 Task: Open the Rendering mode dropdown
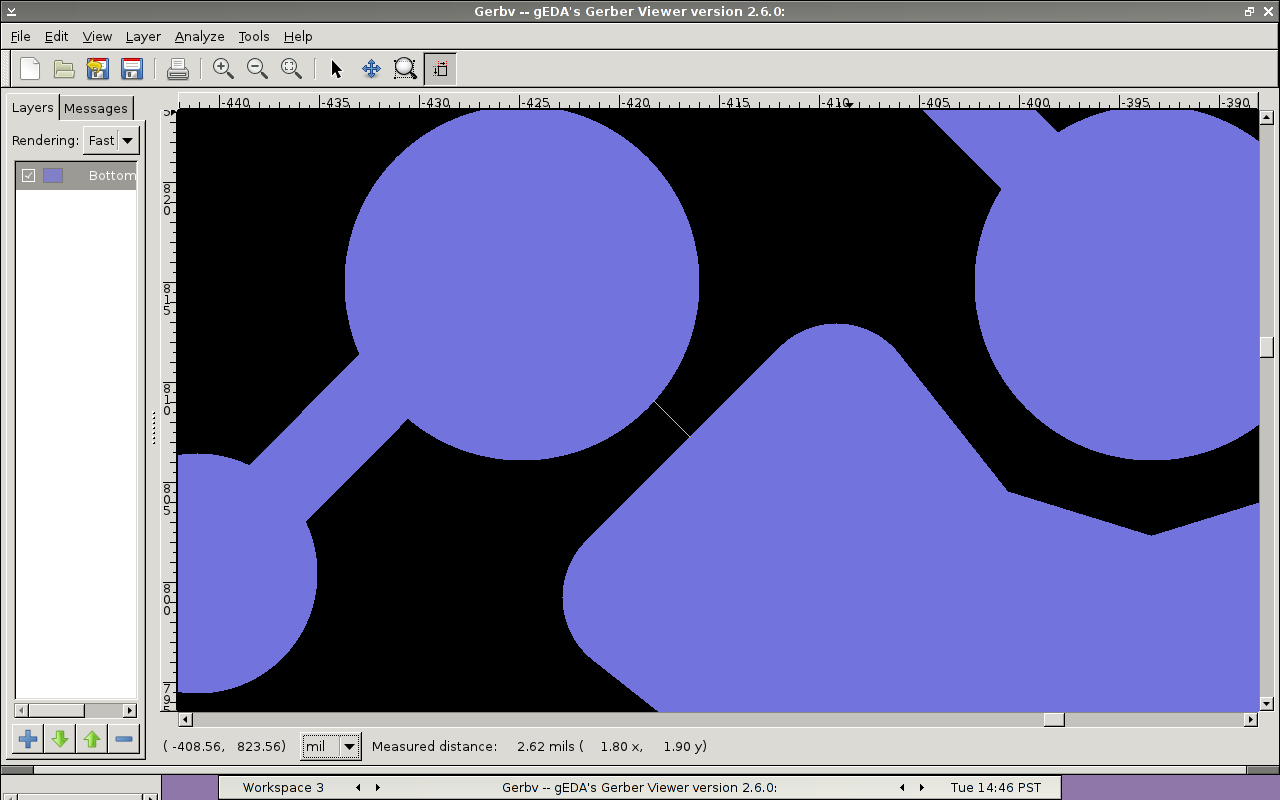click(110, 141)
